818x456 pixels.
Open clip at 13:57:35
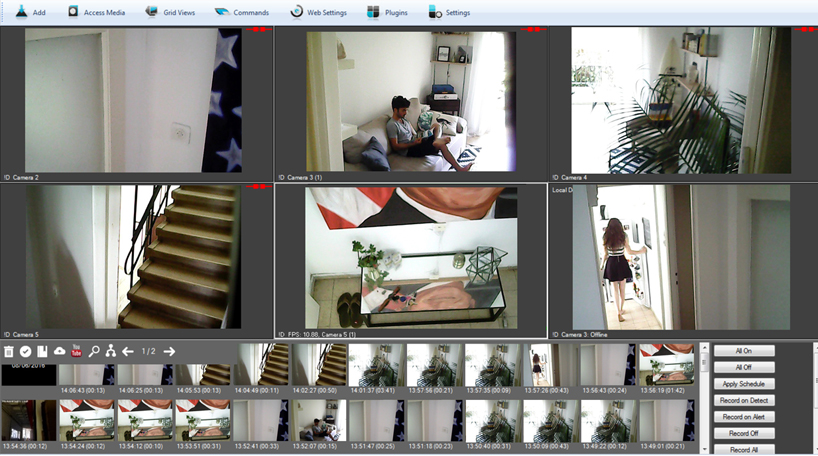tap(492, 365)
